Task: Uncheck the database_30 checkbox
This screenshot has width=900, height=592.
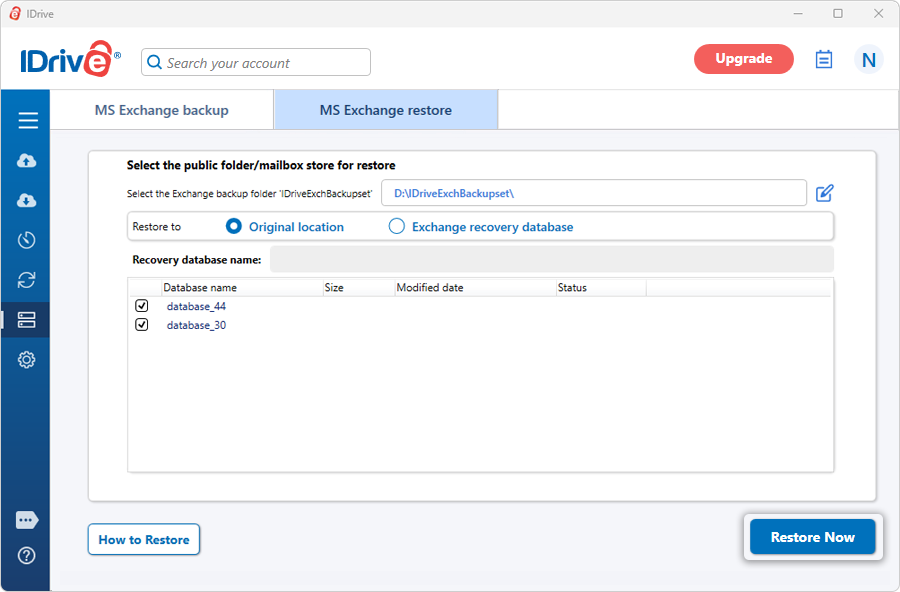Action: [142, 325]
